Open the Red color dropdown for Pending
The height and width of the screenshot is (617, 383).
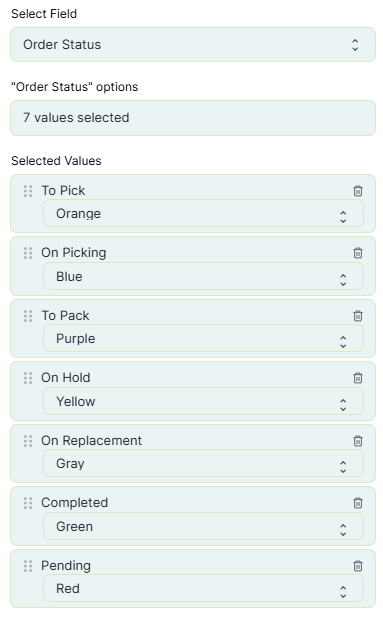point(203,589)
